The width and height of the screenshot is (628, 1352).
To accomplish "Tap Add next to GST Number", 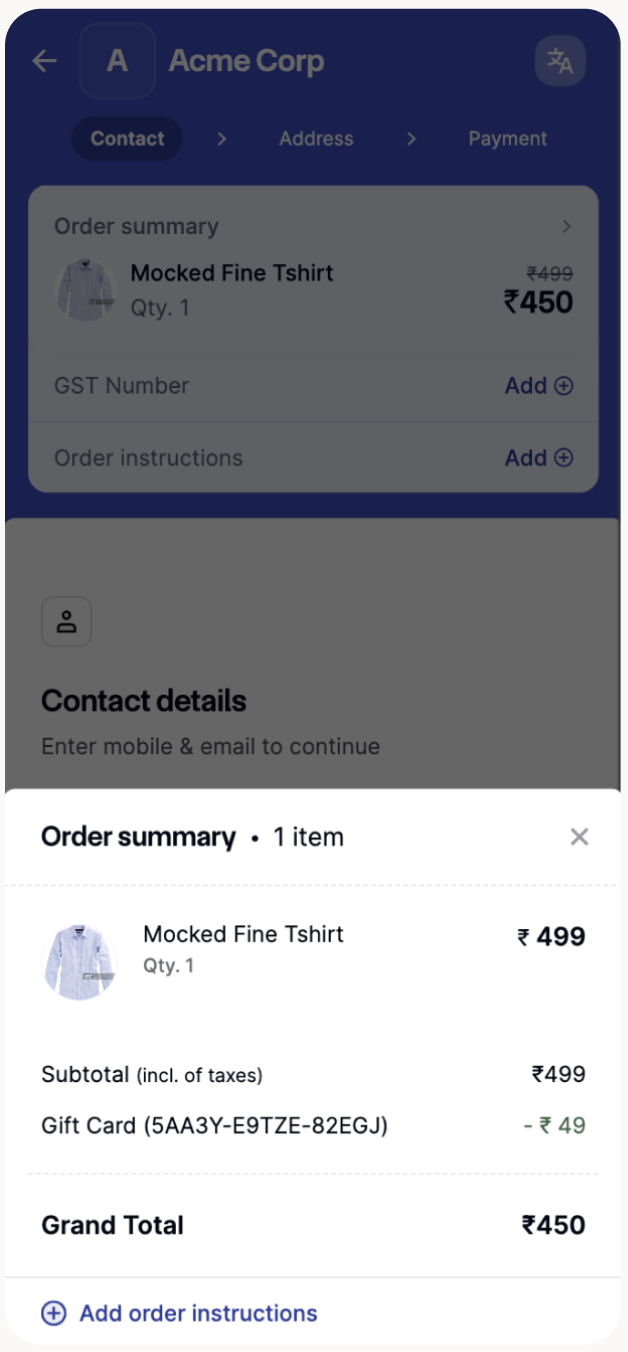I will pyautogui.click(x=527, y=385).
